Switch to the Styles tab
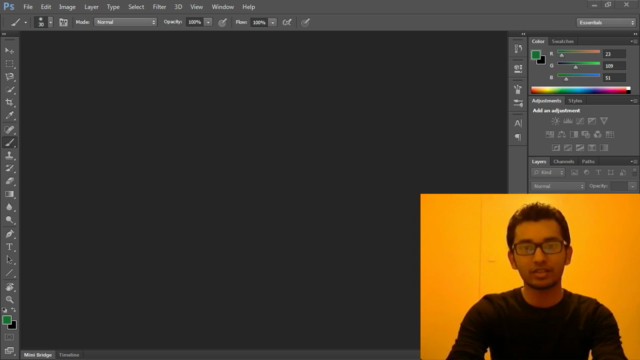Screen dimensions: 640x360 point(575,101)
